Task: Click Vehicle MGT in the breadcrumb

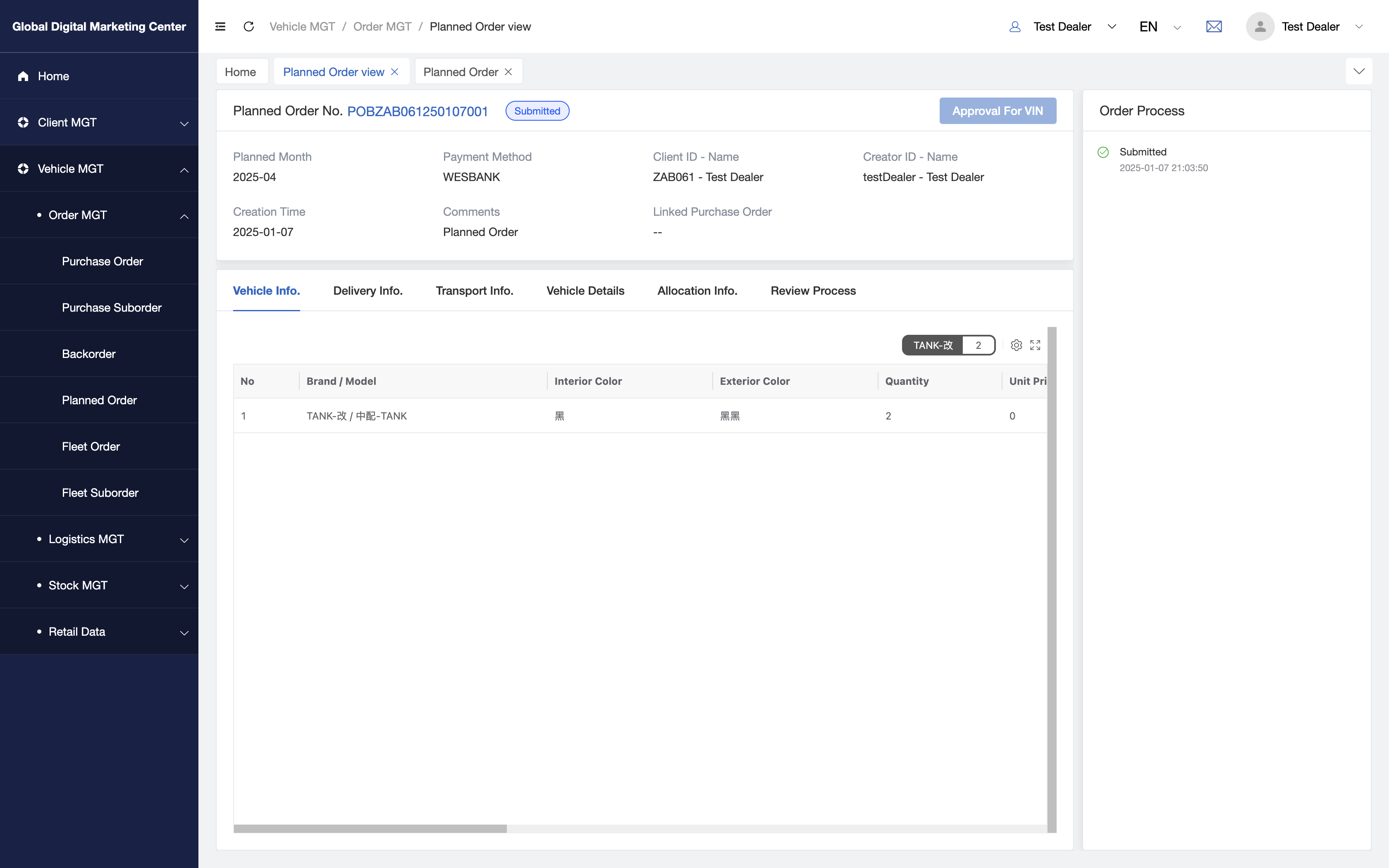Action: tap(302, 26)
